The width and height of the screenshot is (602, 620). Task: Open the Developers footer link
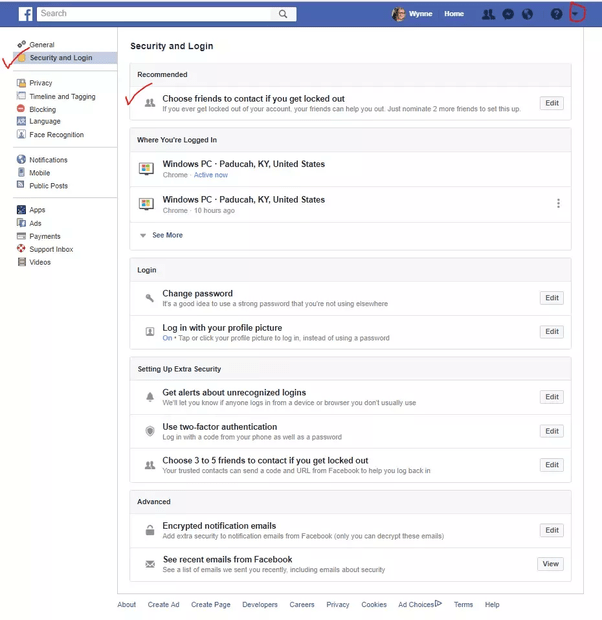click(260, 605)
